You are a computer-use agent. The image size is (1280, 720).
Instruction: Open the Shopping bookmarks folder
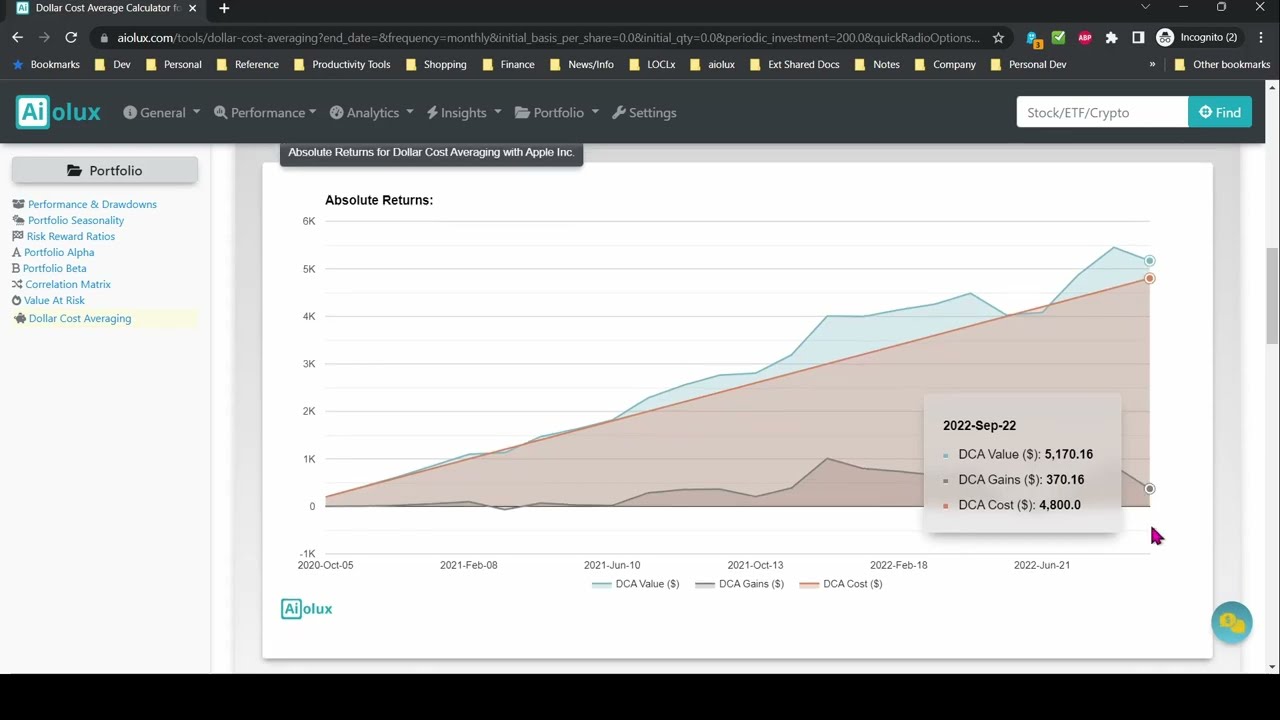click(x=435, y=64)
